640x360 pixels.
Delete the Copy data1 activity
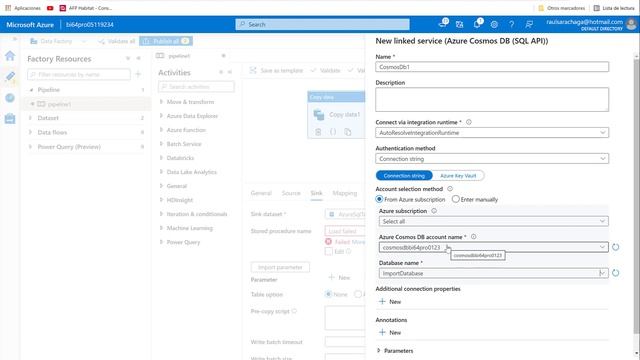[x=318, y=132]
